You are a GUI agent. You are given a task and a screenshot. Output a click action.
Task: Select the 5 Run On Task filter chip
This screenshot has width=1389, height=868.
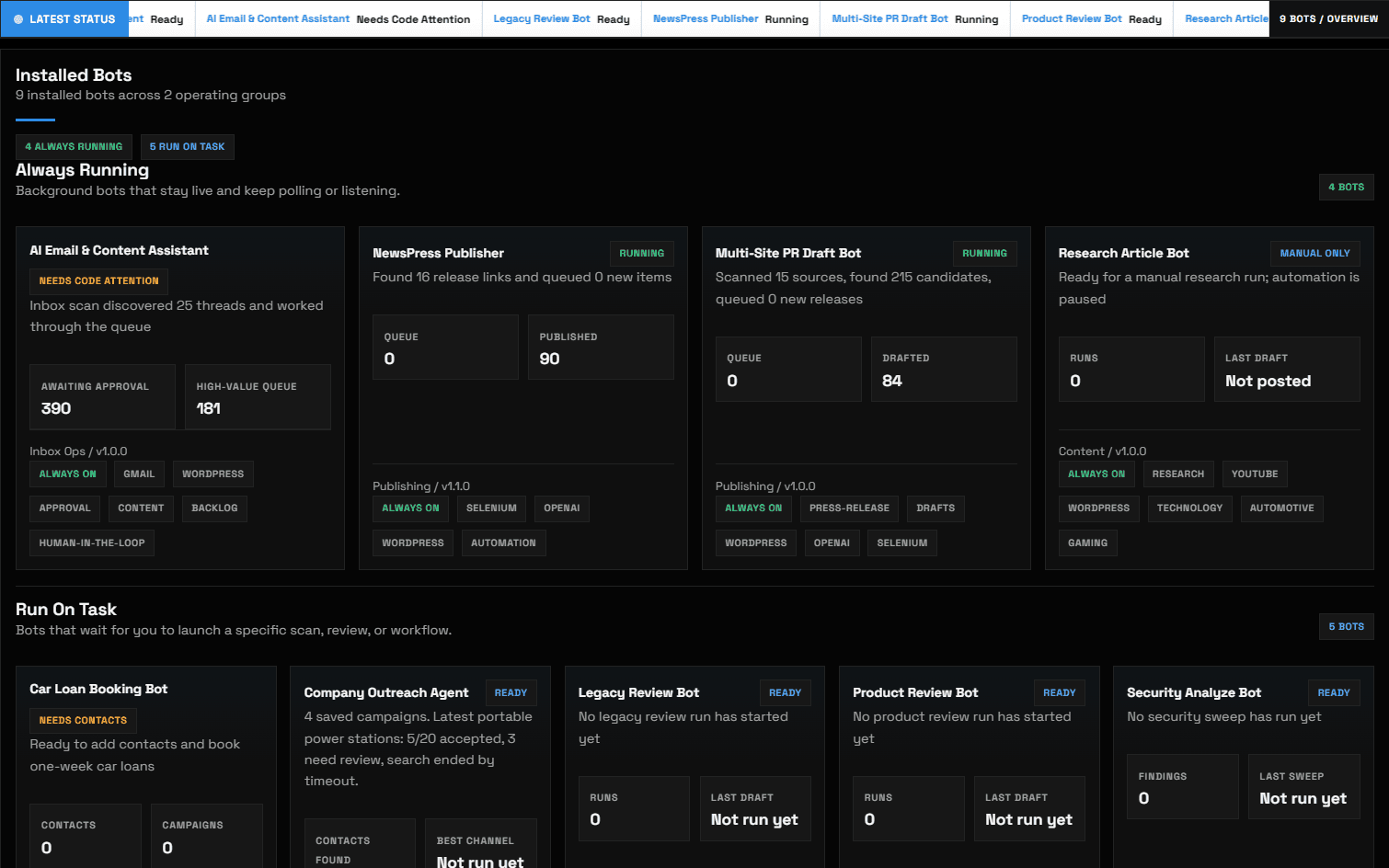point(187,147)
